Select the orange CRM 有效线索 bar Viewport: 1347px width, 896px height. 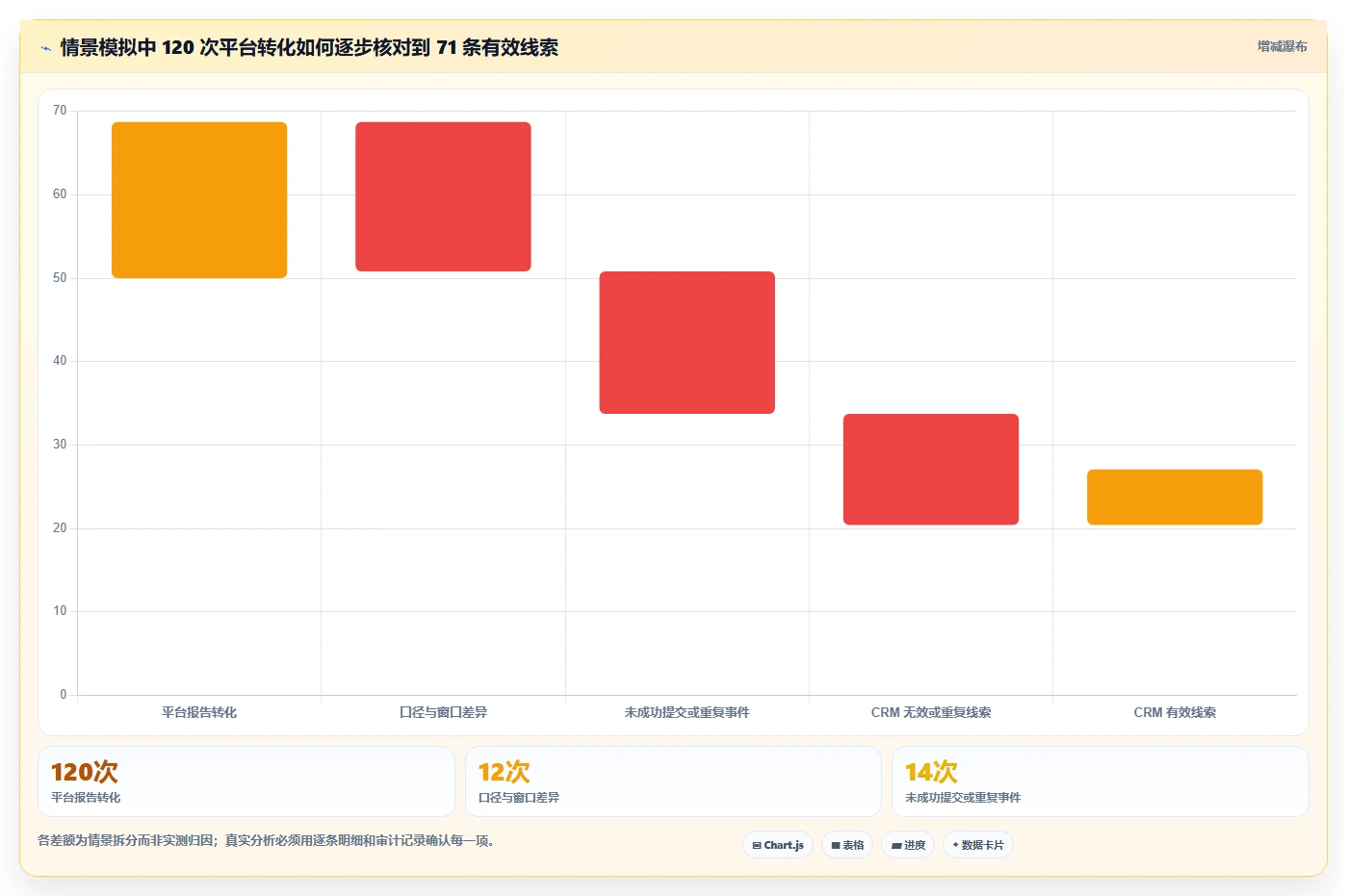pos(1175,498)
